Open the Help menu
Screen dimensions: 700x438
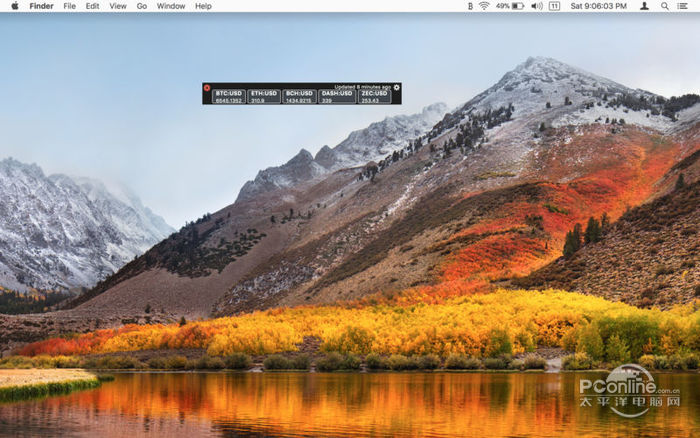pyautogui.click(x=203, y=6)
